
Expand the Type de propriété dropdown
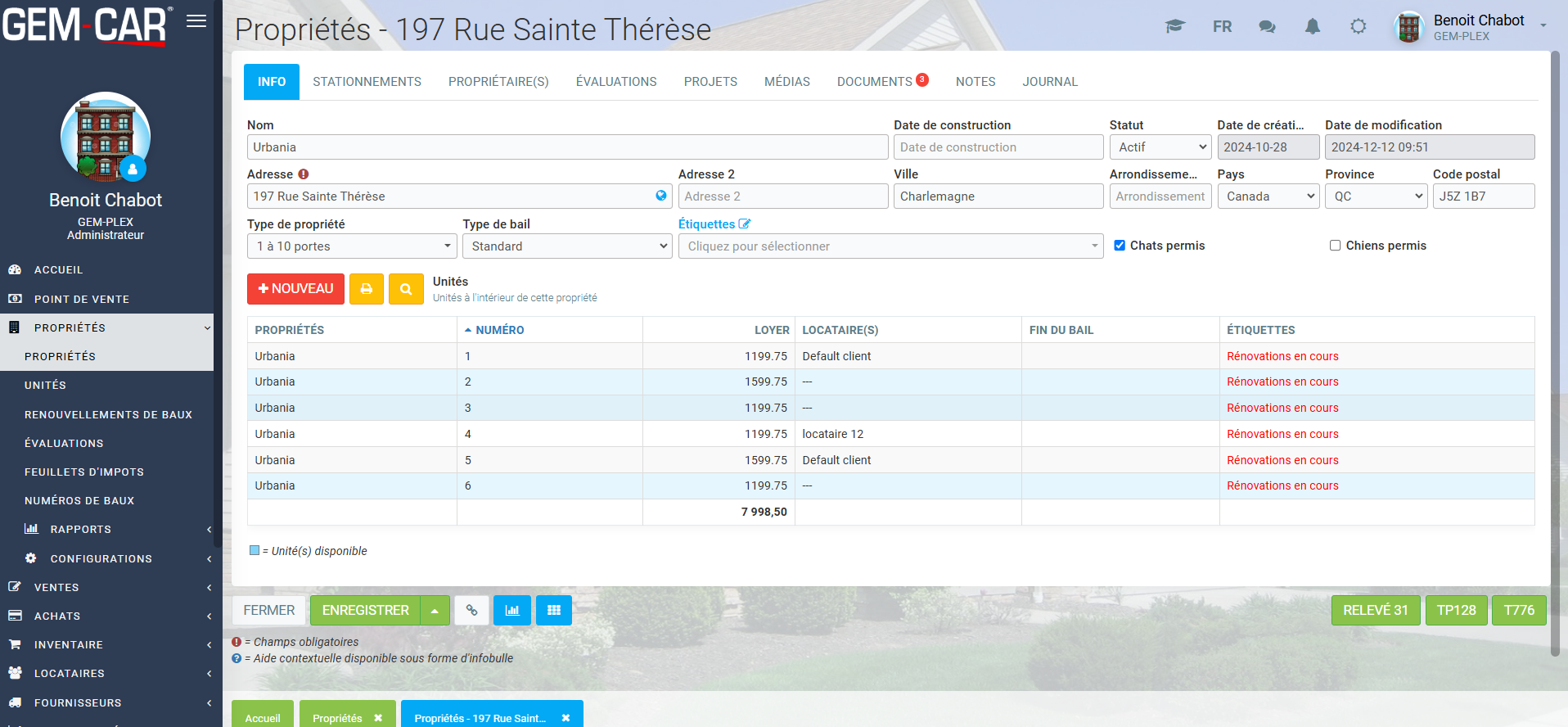pos(352,246)
